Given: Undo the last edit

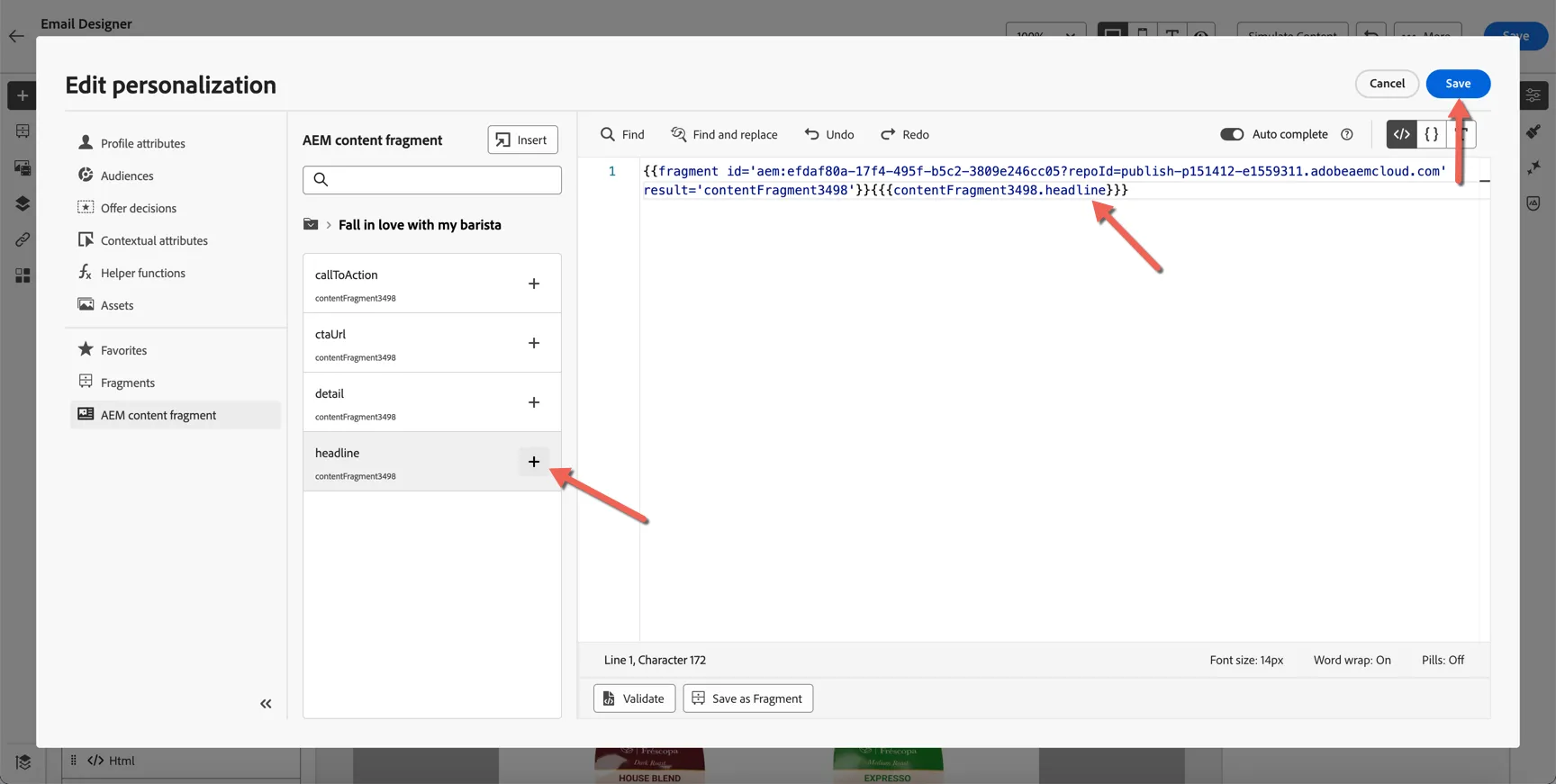Looking at the screenshot, I should (x=829, y=134).
